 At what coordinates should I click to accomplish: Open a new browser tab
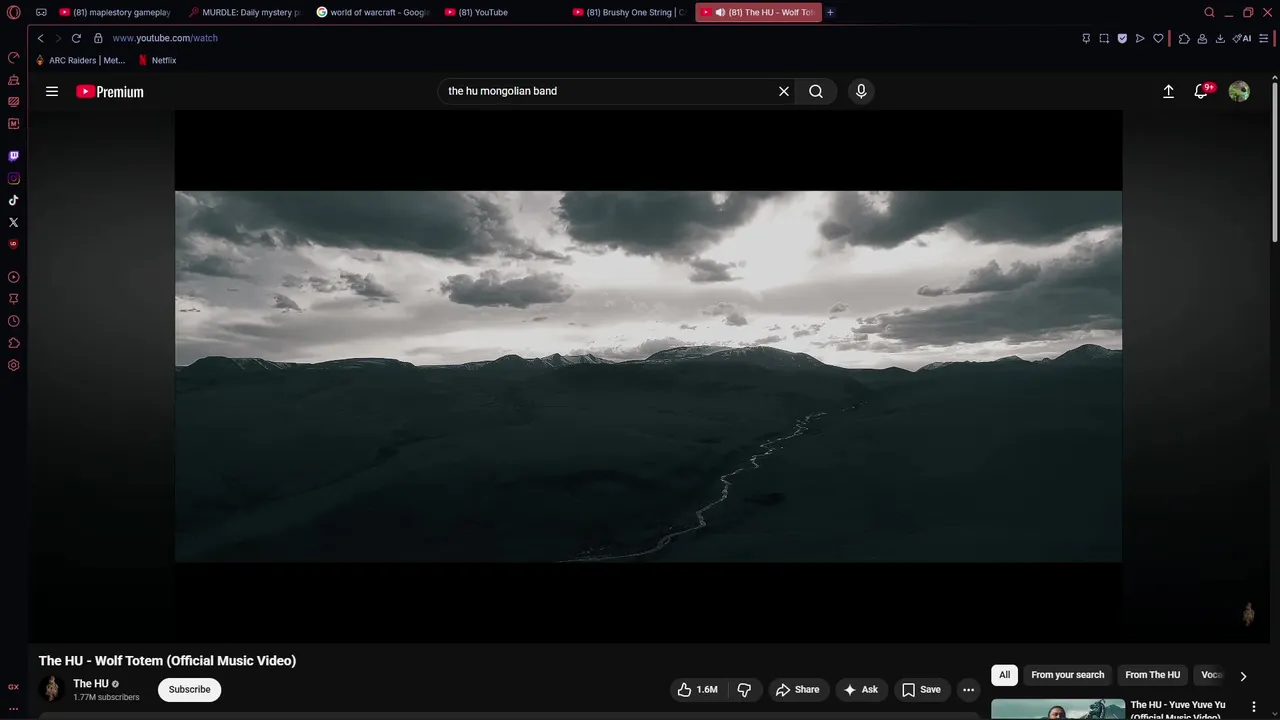pyautogui.click(x=830, y=12)
